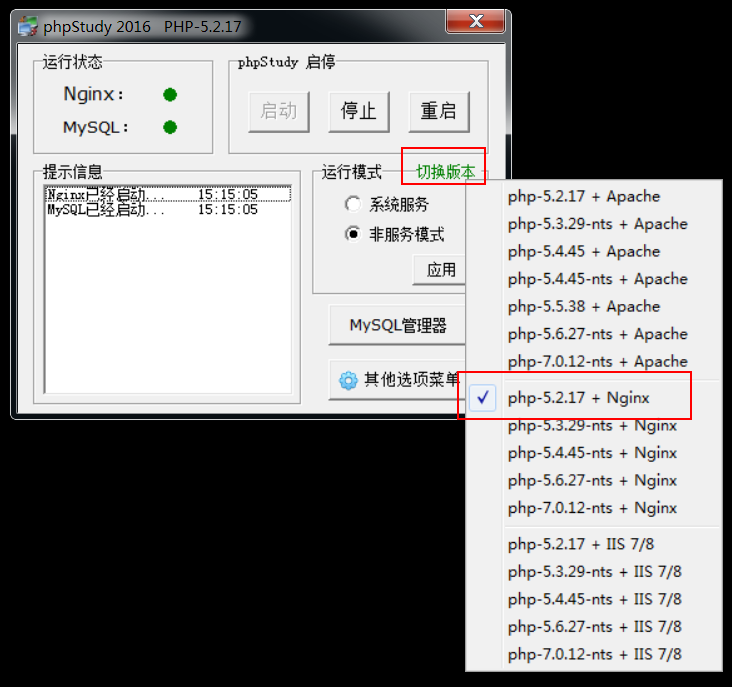Click the 'MySQL:' status label
Viewport: 732px width, 687px height.
(x=96, y=127)
